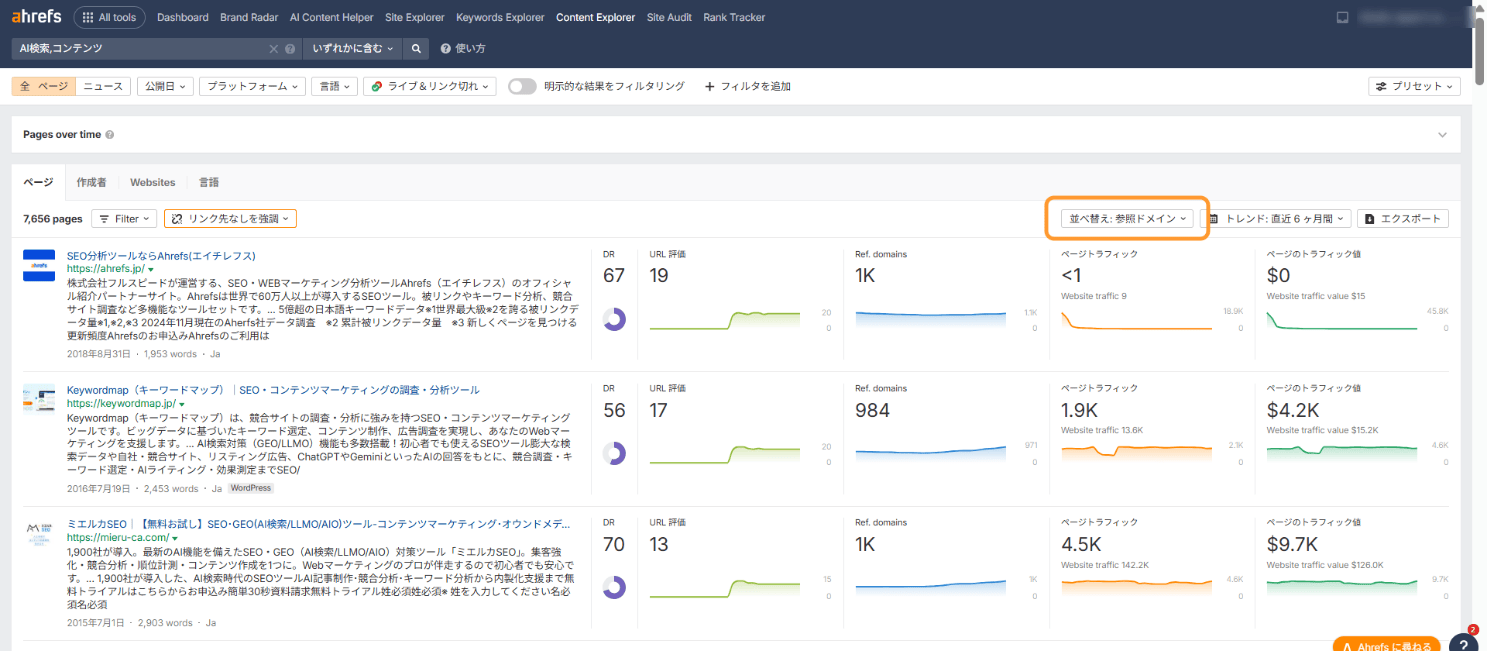Open SEO分析ツールならAhrefs result title
Viewport: 1487px width, 651px height.
(x=161, y=255)
